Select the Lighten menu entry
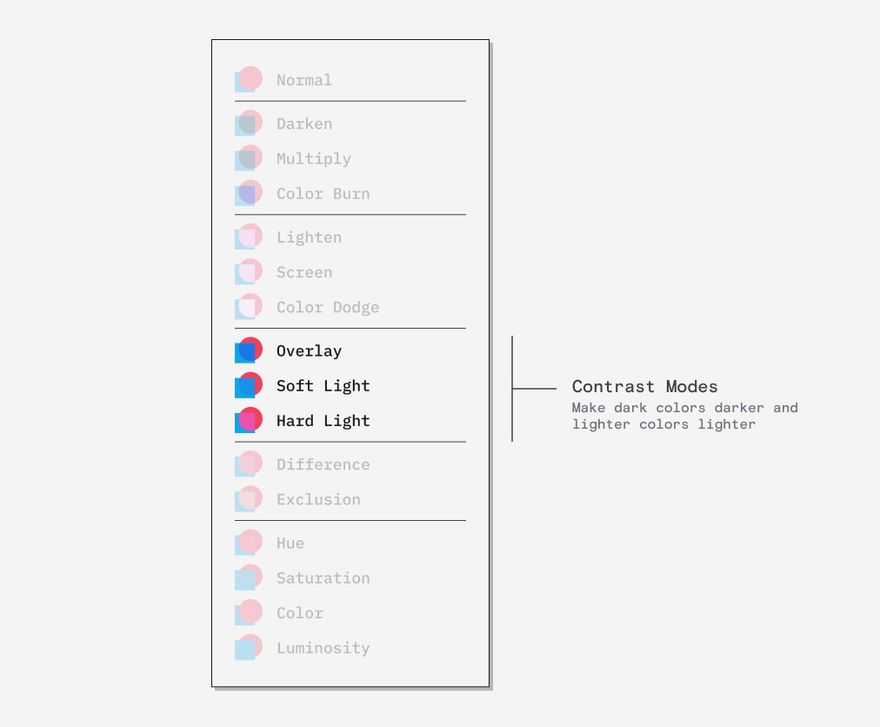 click(x=309, y=237)
